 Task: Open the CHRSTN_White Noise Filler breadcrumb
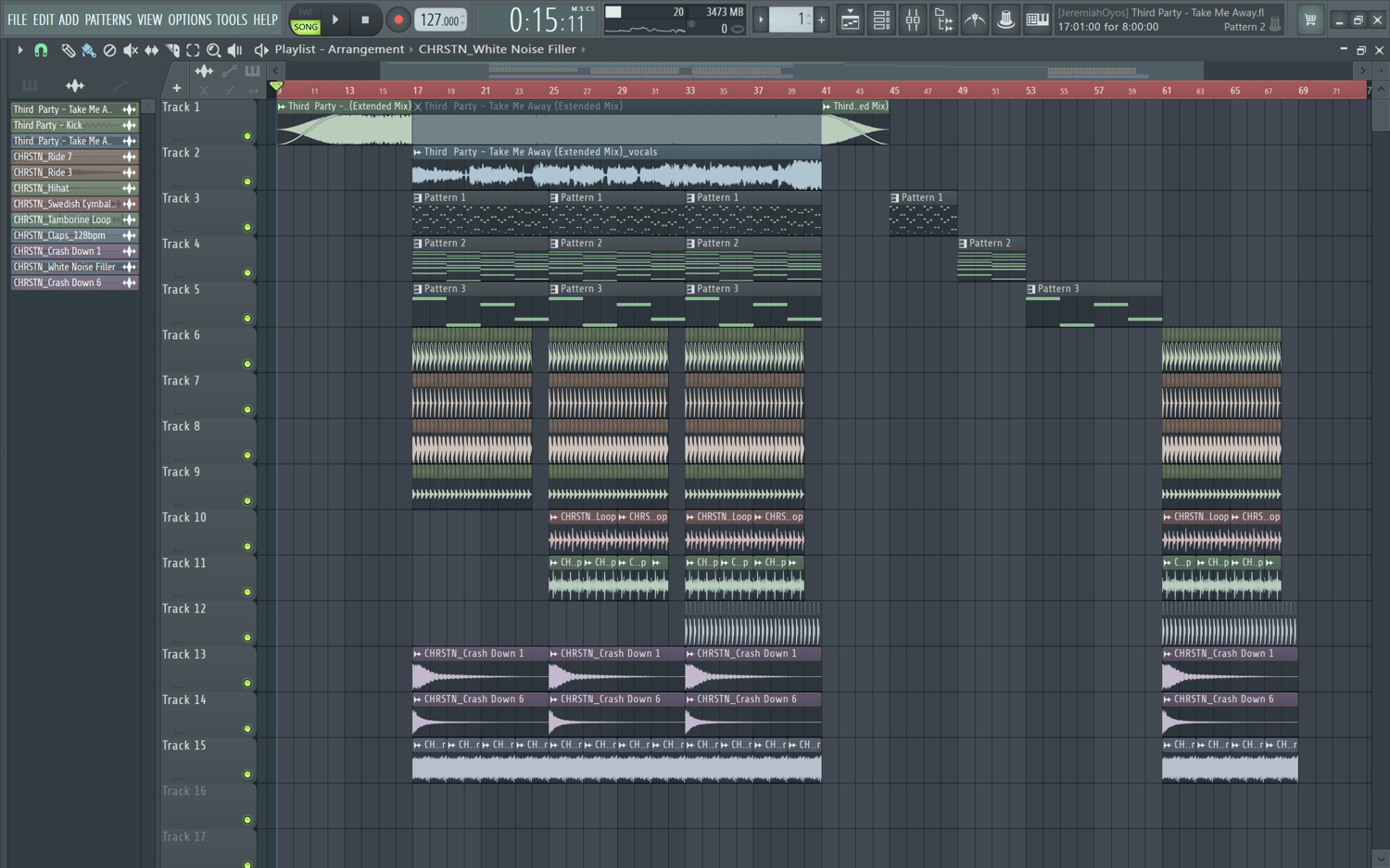click(498, 49)
